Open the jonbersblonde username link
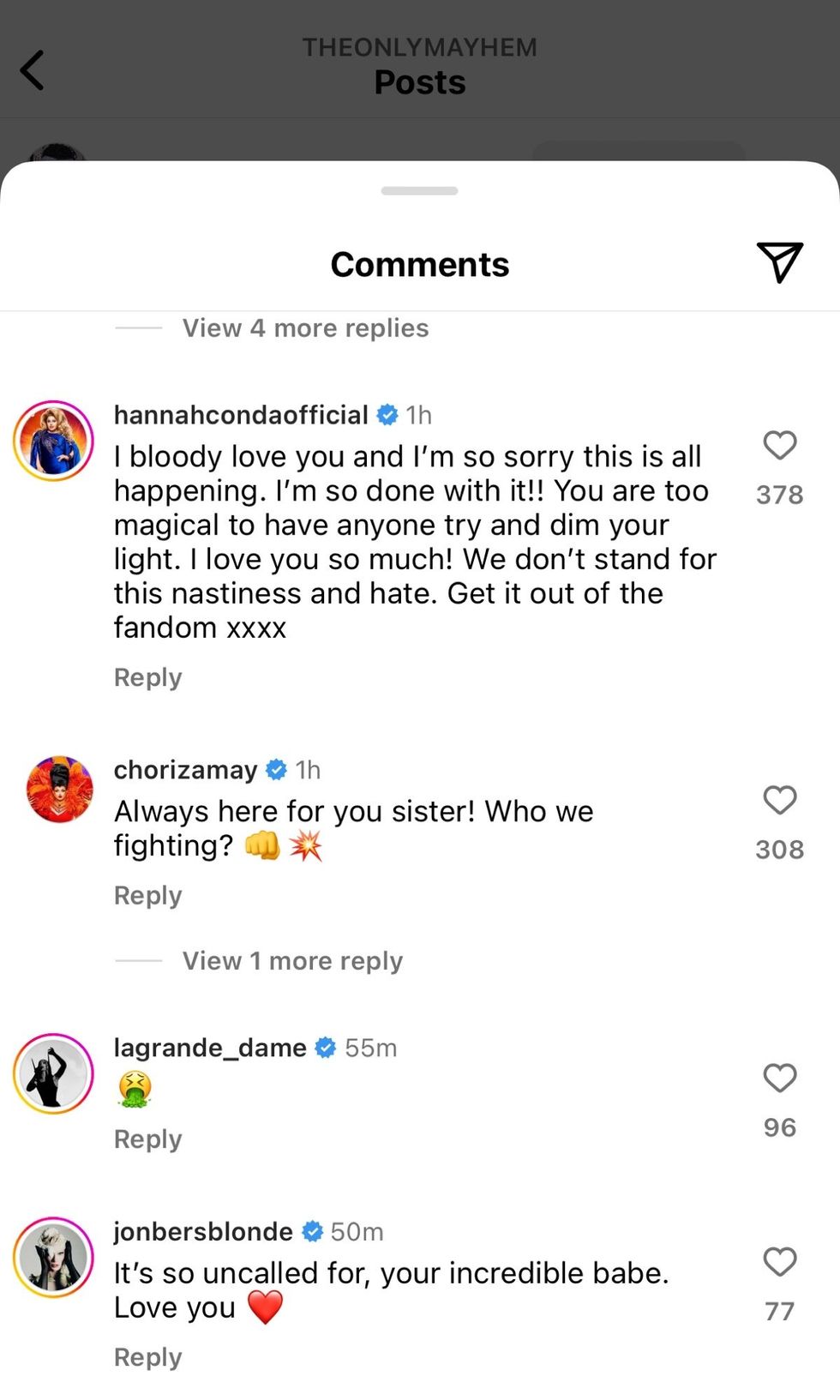This screenshot has height=1400, width=840. pyautogui.click(x=203, y=1232)
